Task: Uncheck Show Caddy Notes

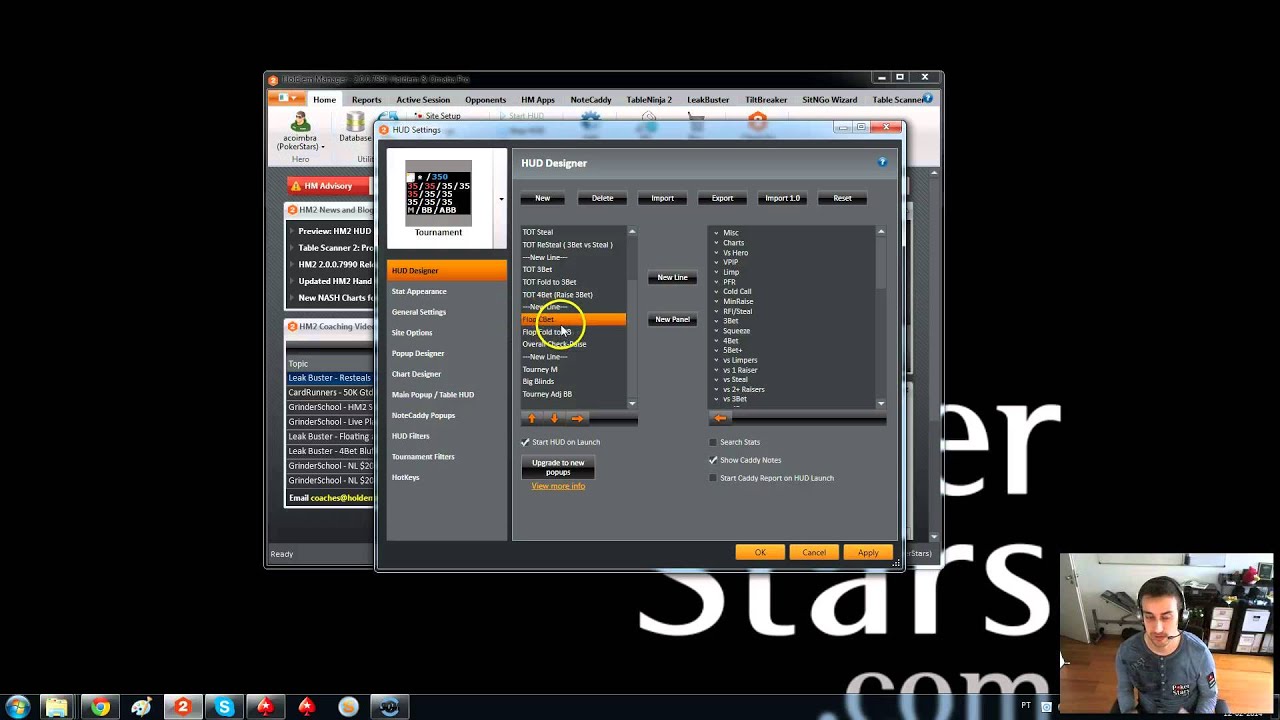Action: click(713, 460)
